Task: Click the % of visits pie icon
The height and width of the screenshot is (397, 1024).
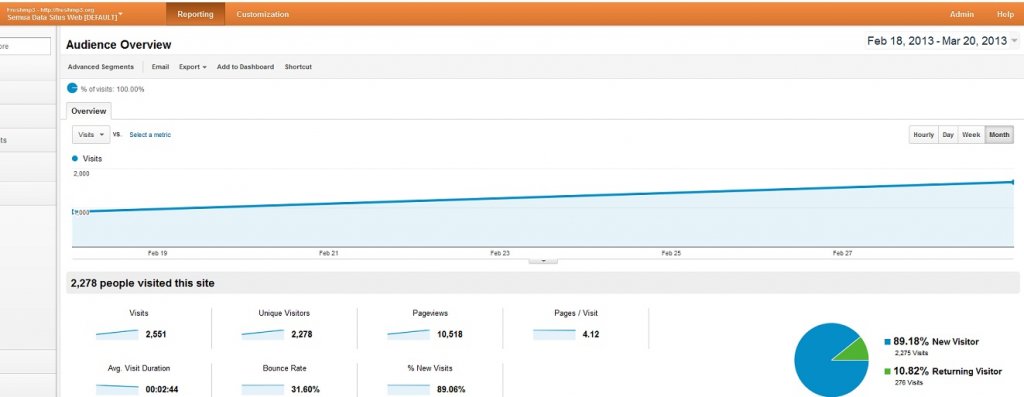Action: (x=72, y=88)
